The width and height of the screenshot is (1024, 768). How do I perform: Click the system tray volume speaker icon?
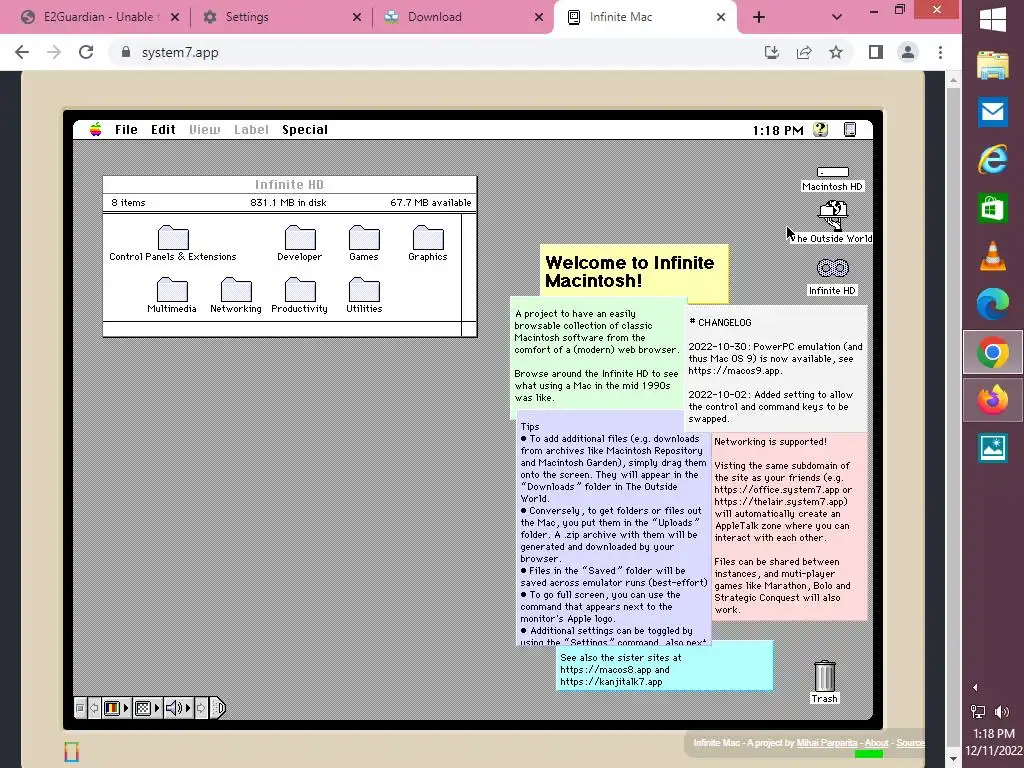tap(1002, 712)
